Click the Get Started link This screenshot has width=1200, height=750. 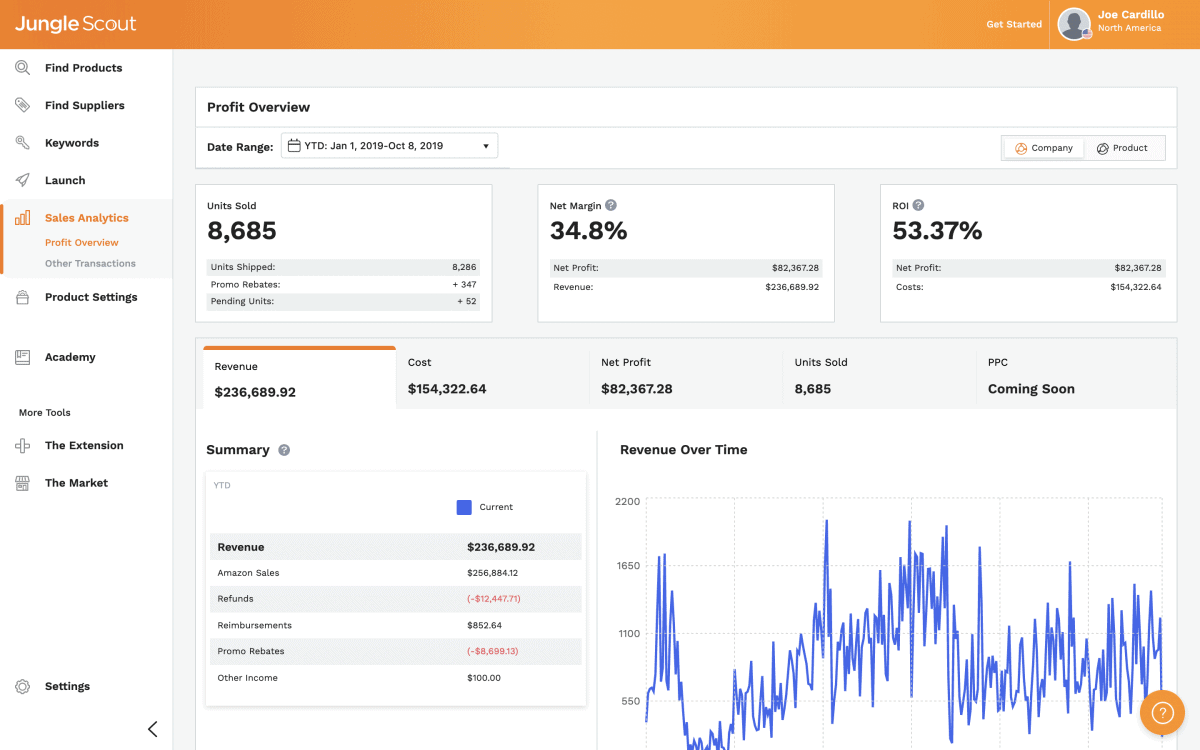coord(1014,24)
